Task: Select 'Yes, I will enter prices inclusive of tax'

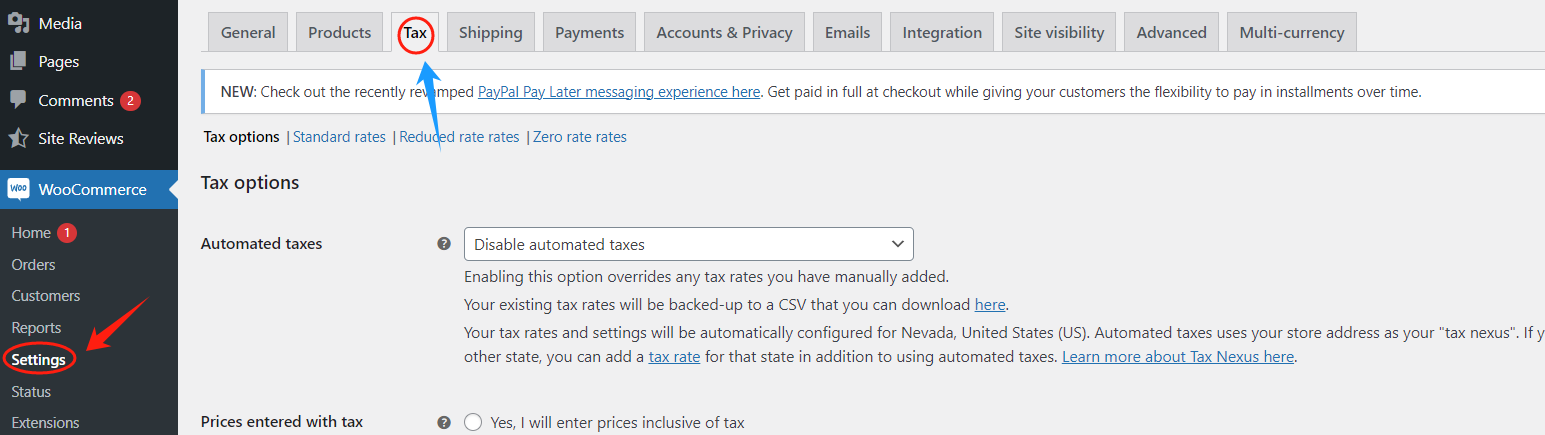Action: (x=473, y=423)
